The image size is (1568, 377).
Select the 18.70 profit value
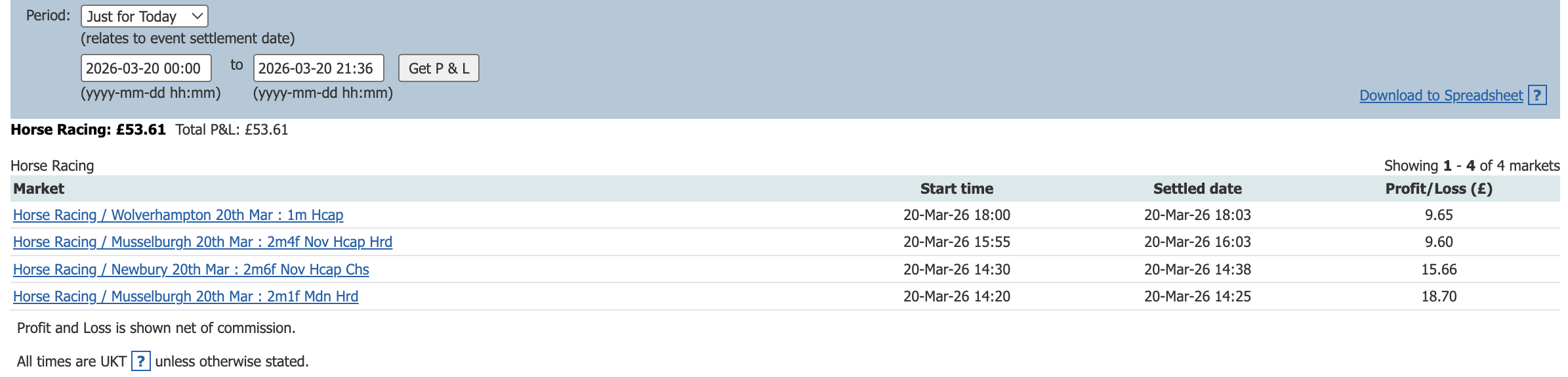click(1439, 297)
